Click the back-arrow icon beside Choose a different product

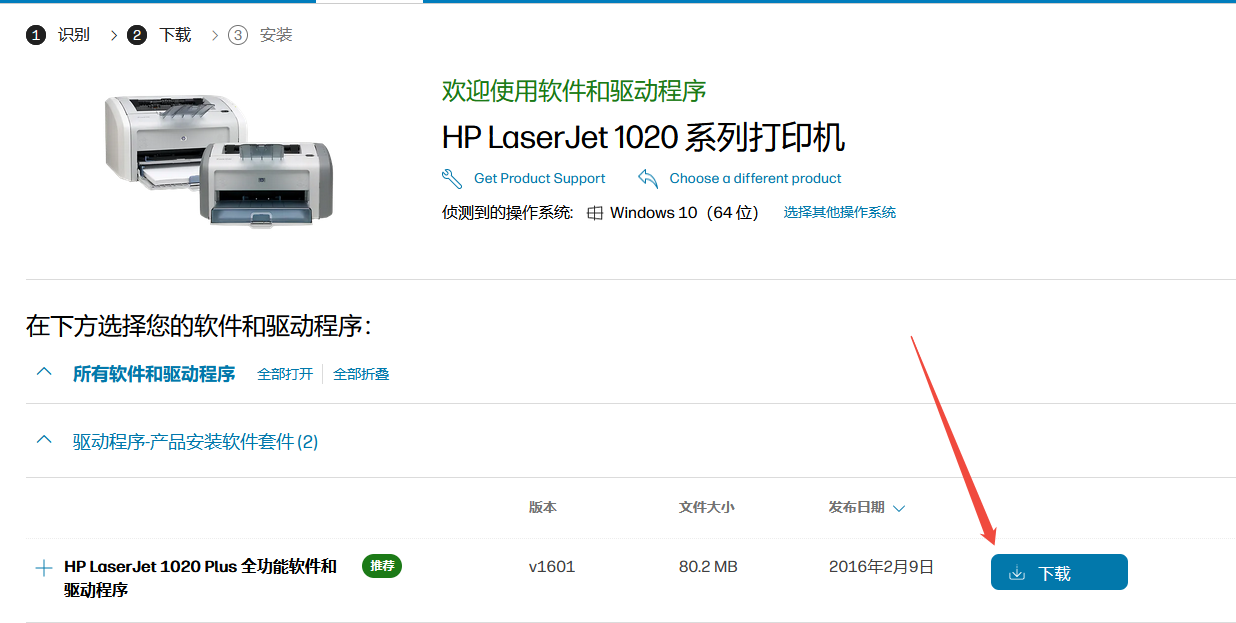pyautogui.click(x=648, y=178)
